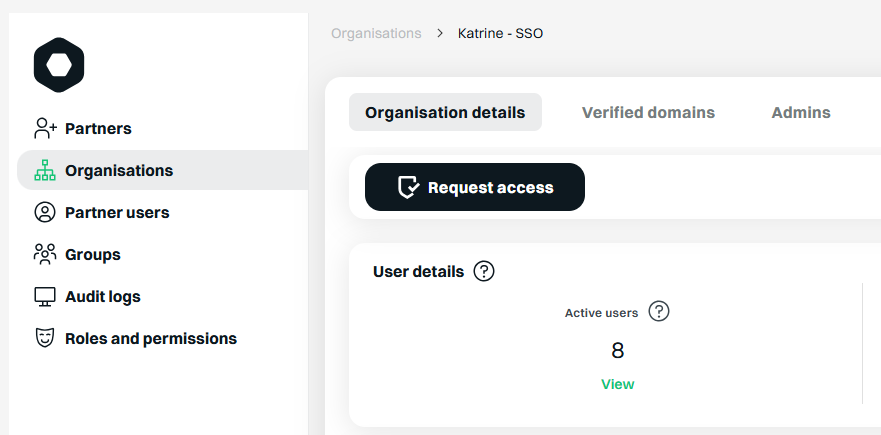Click the hexagon logo in the sidebar

coord(59,65)
